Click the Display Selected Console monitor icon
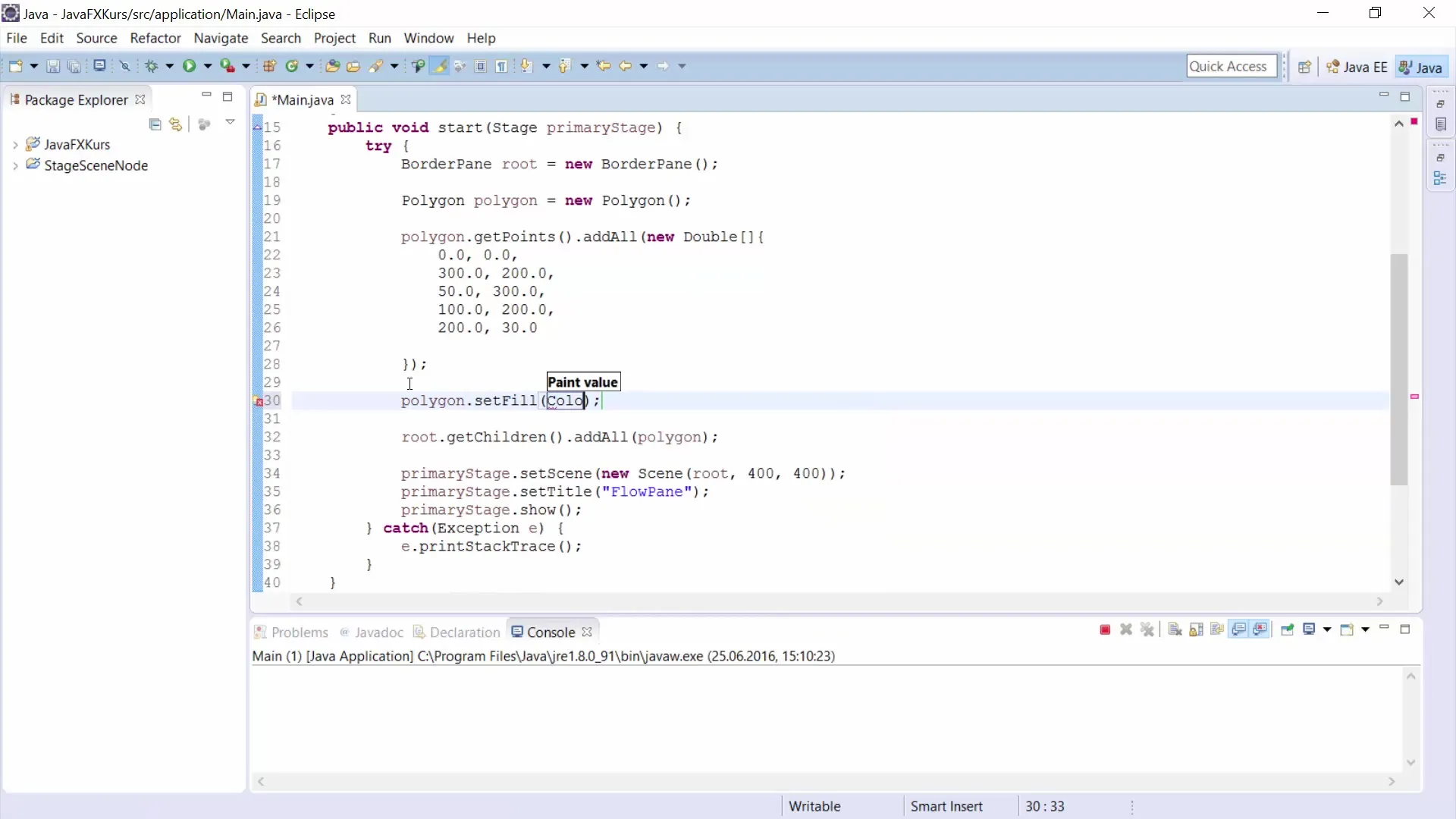The width and height of the screenshot is (1456, 819). (1309, 629)
